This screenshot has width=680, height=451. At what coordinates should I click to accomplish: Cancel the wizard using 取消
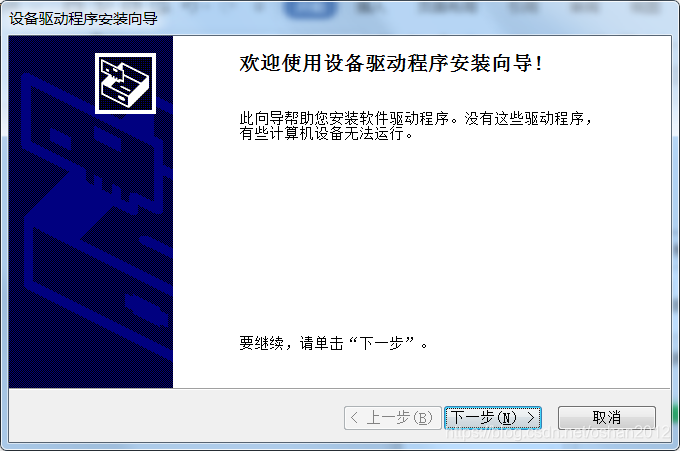pos(607,418)
